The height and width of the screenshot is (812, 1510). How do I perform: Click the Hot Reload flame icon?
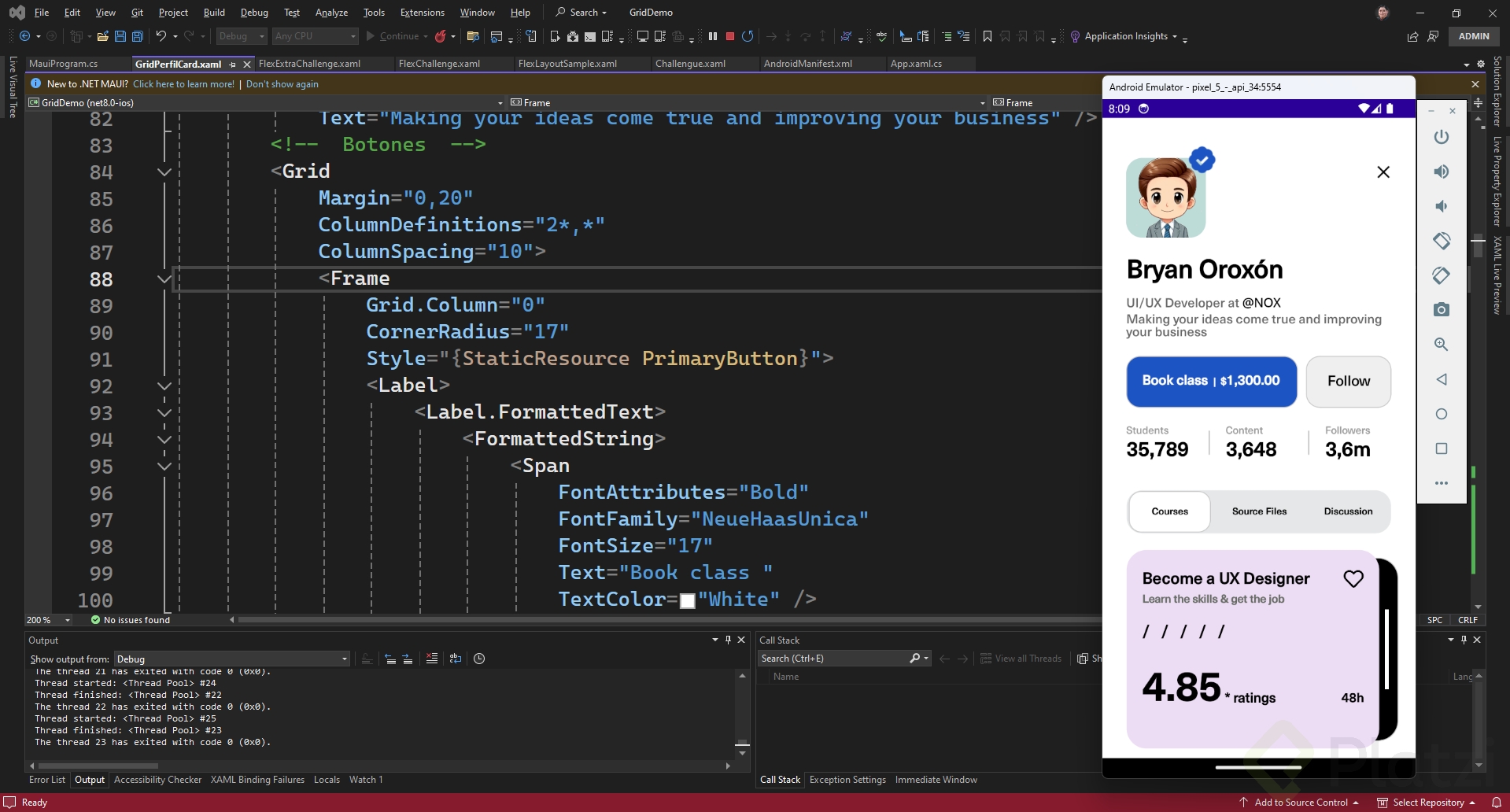(x=441, y=36)
